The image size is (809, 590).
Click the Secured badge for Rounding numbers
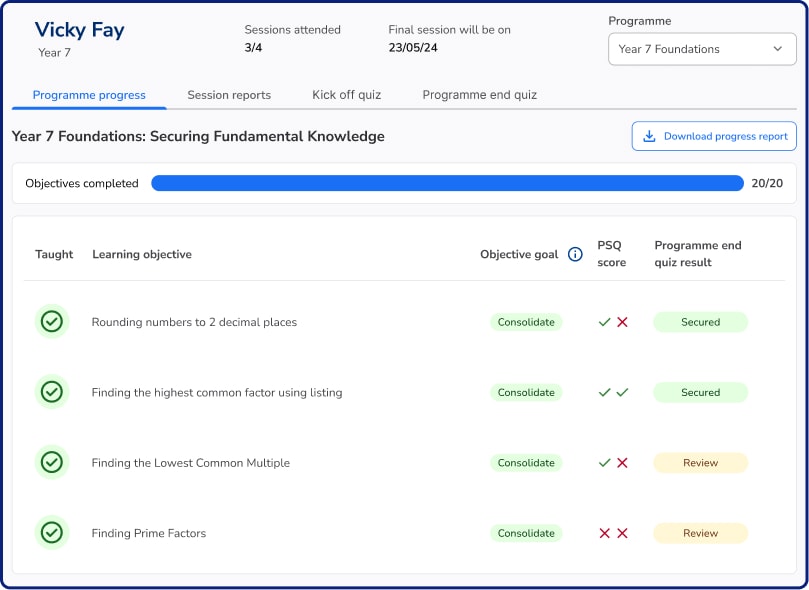point(700,322)
